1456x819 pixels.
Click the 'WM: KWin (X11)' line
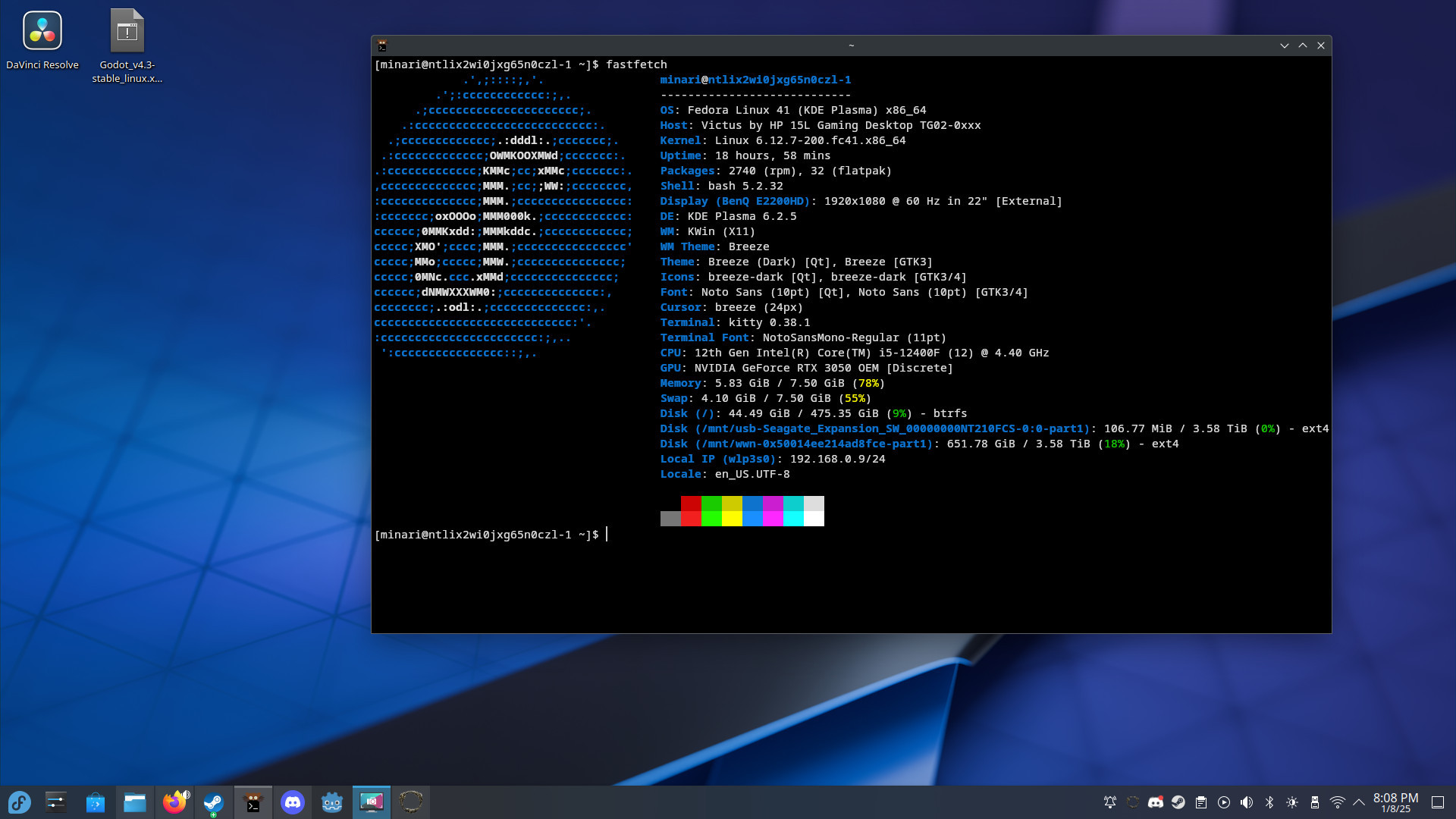[708, 231]
